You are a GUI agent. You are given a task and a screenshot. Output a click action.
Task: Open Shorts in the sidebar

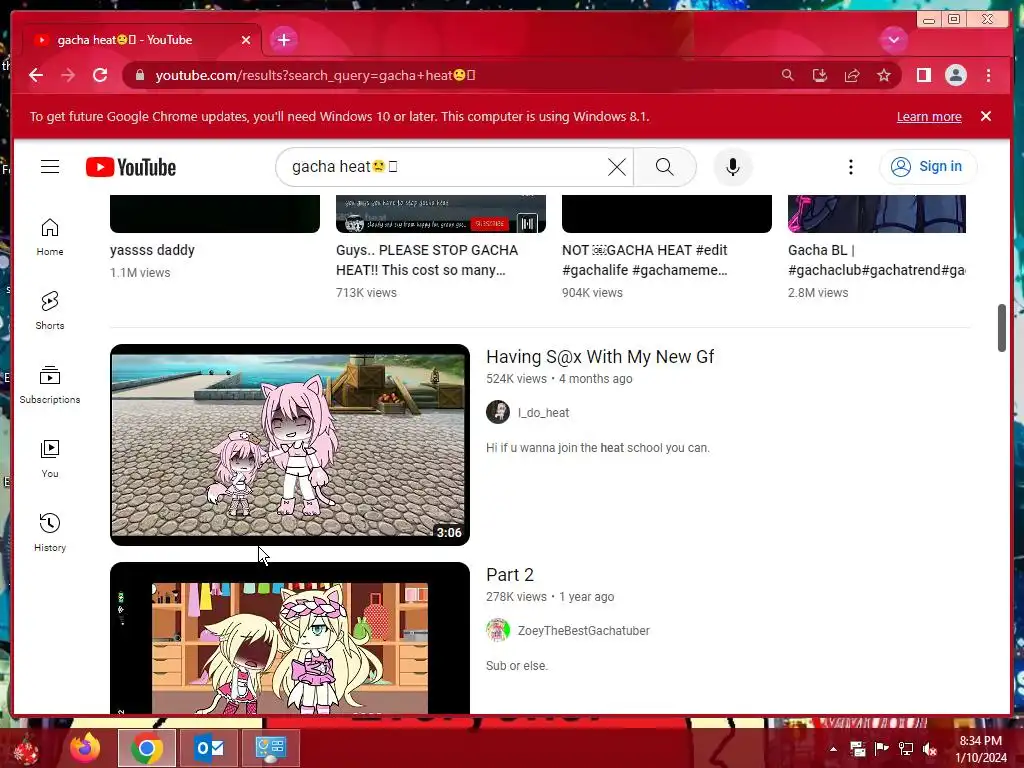click(x=50, y=310)
